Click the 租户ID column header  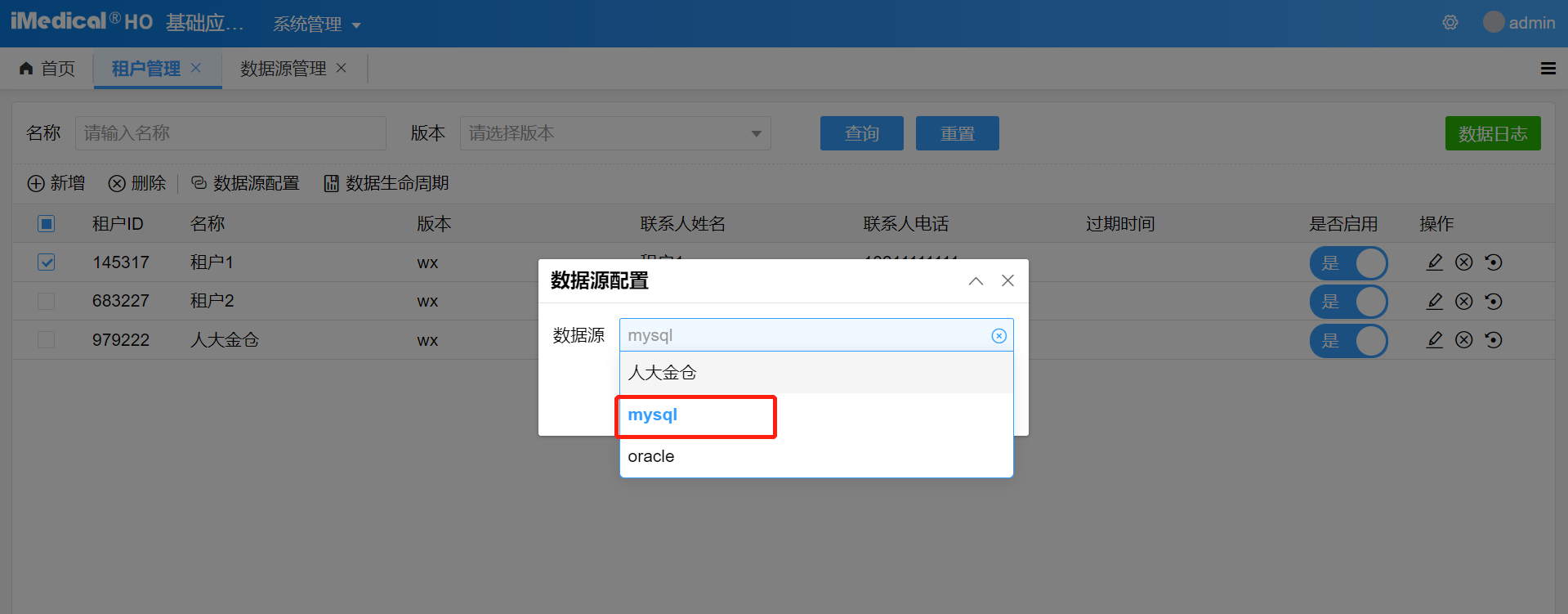[x=118, y=224]
